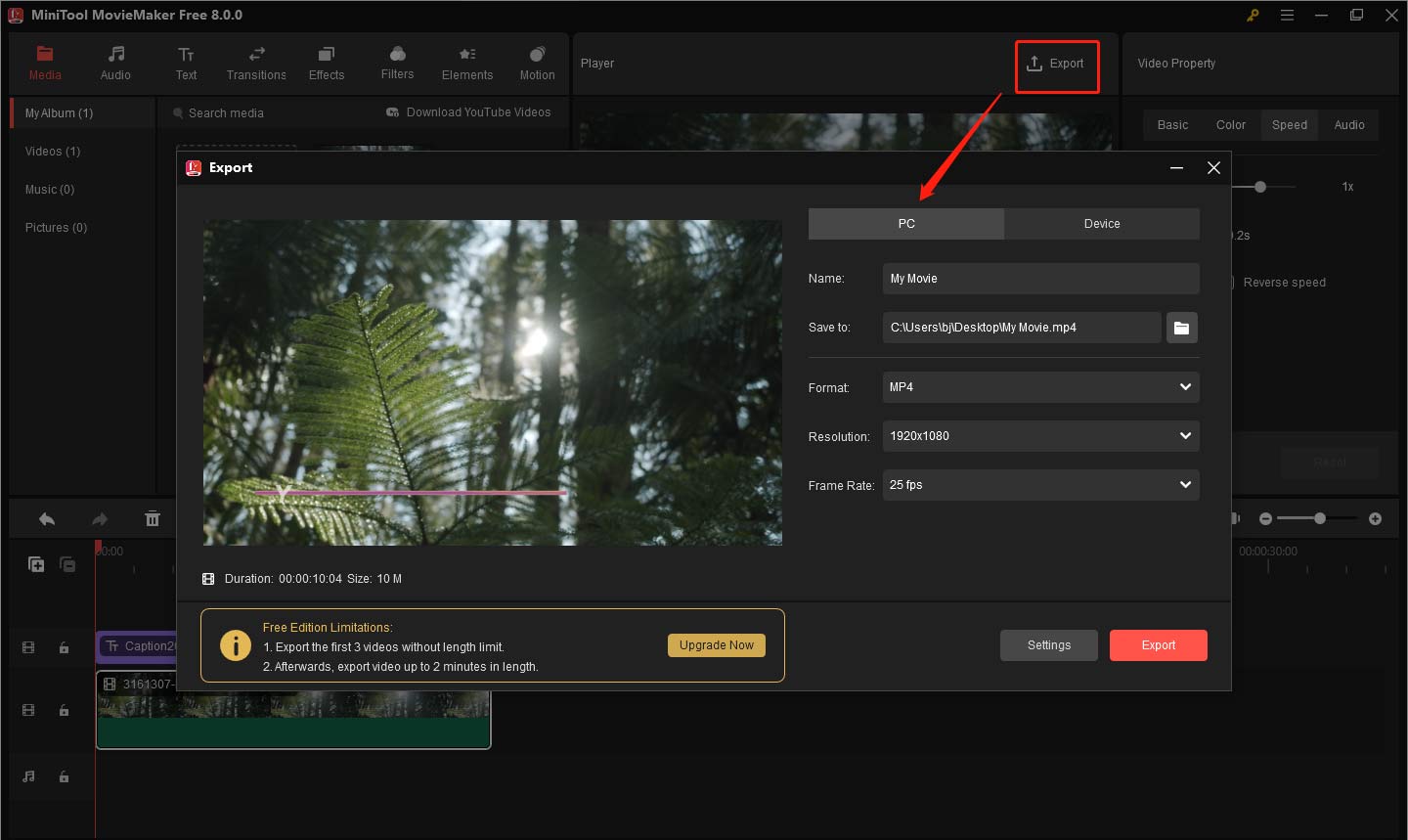Open the Frame Rate 25 fps dropdown
Viewport: 1408px width, 840px height.
(x=1040, y=485)
